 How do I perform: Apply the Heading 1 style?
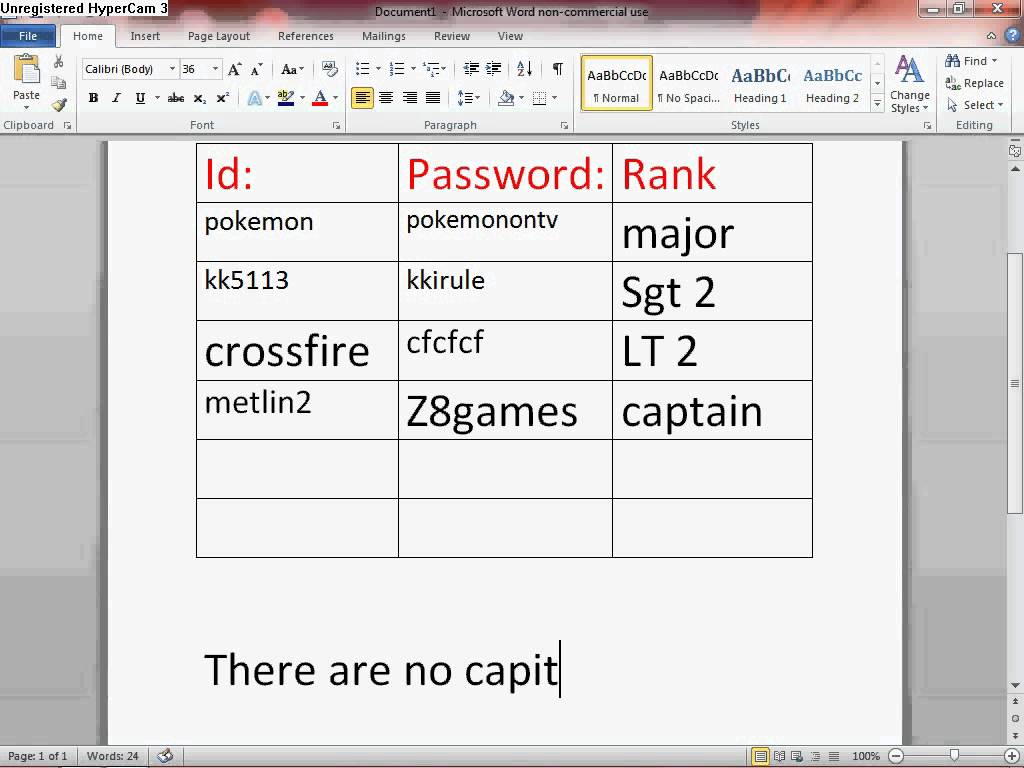760,83
